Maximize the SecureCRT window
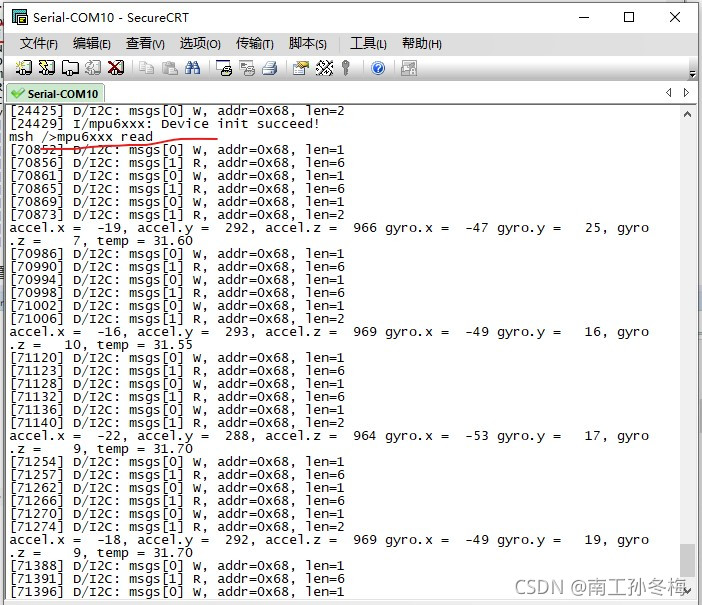This screenshot has width=702, height=605. point(629,17)
